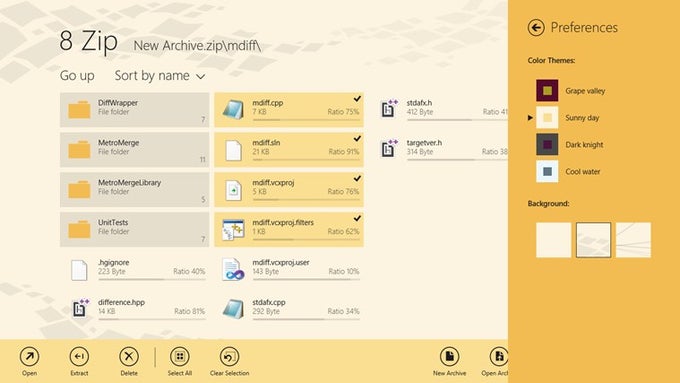Viewport: 680px width, 383px height.
Task: Click the mdiff.vcxproj file icon
Action: point(233,190)
